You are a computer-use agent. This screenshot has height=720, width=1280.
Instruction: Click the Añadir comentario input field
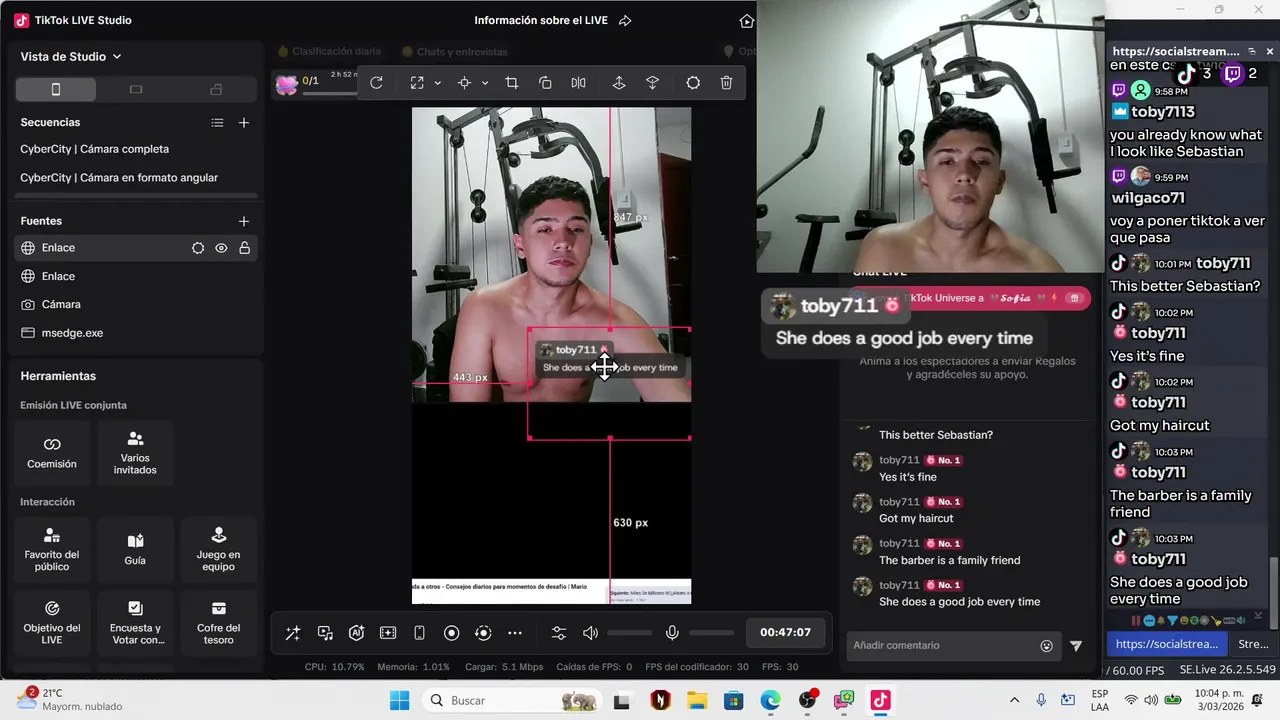pos(940,646)
